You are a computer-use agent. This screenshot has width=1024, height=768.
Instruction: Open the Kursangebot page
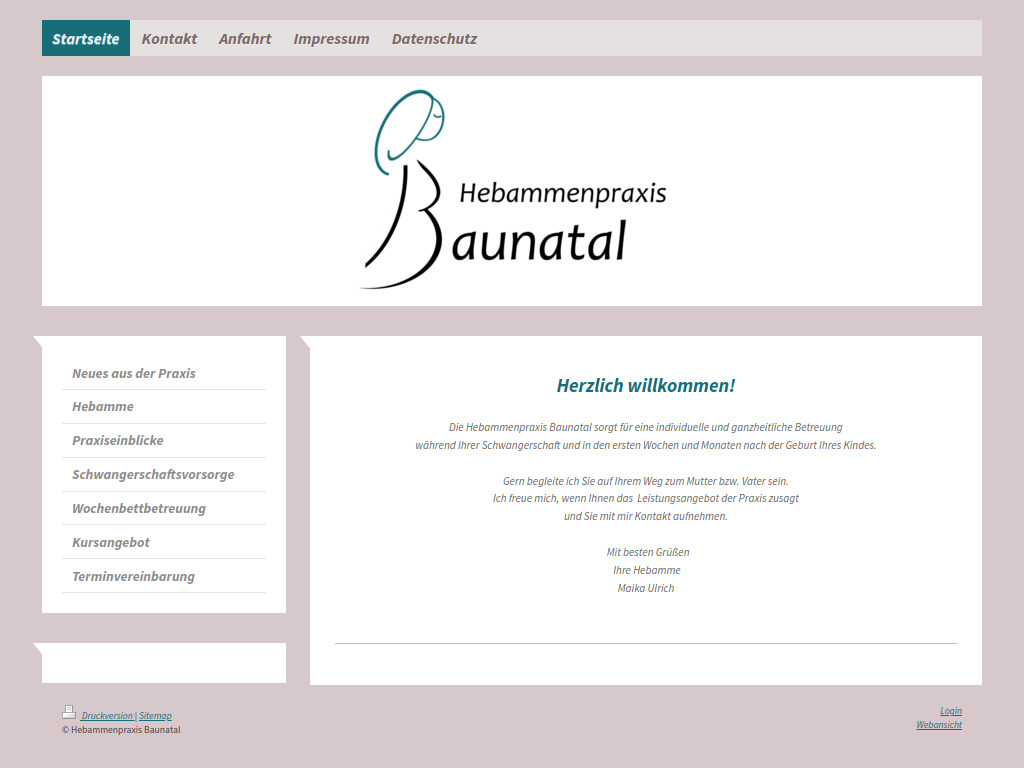(x=110, y=542)
